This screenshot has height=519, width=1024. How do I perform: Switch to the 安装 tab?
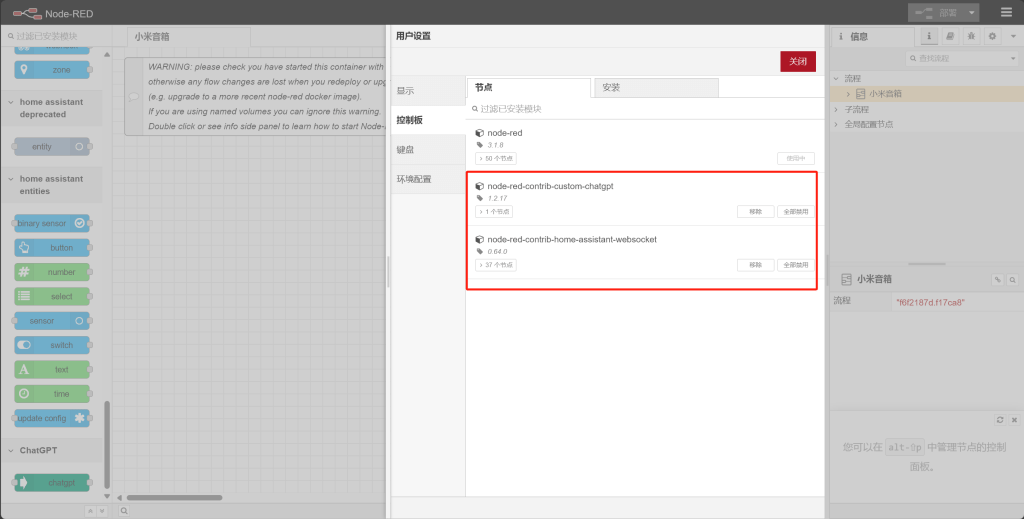pyautogui.click(x=656, y=87)
